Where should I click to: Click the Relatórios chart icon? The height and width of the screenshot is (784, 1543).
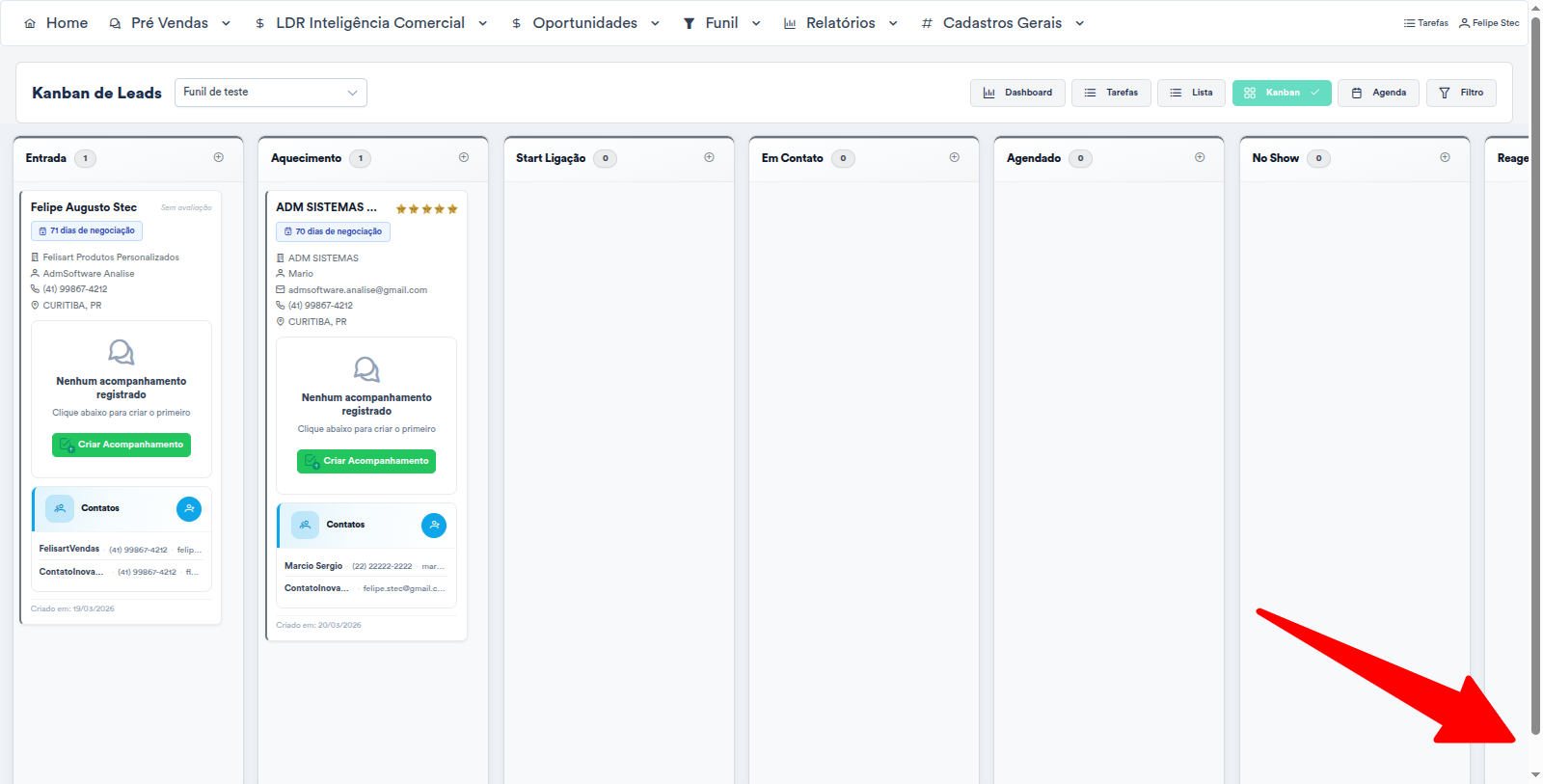coord(790,23)
